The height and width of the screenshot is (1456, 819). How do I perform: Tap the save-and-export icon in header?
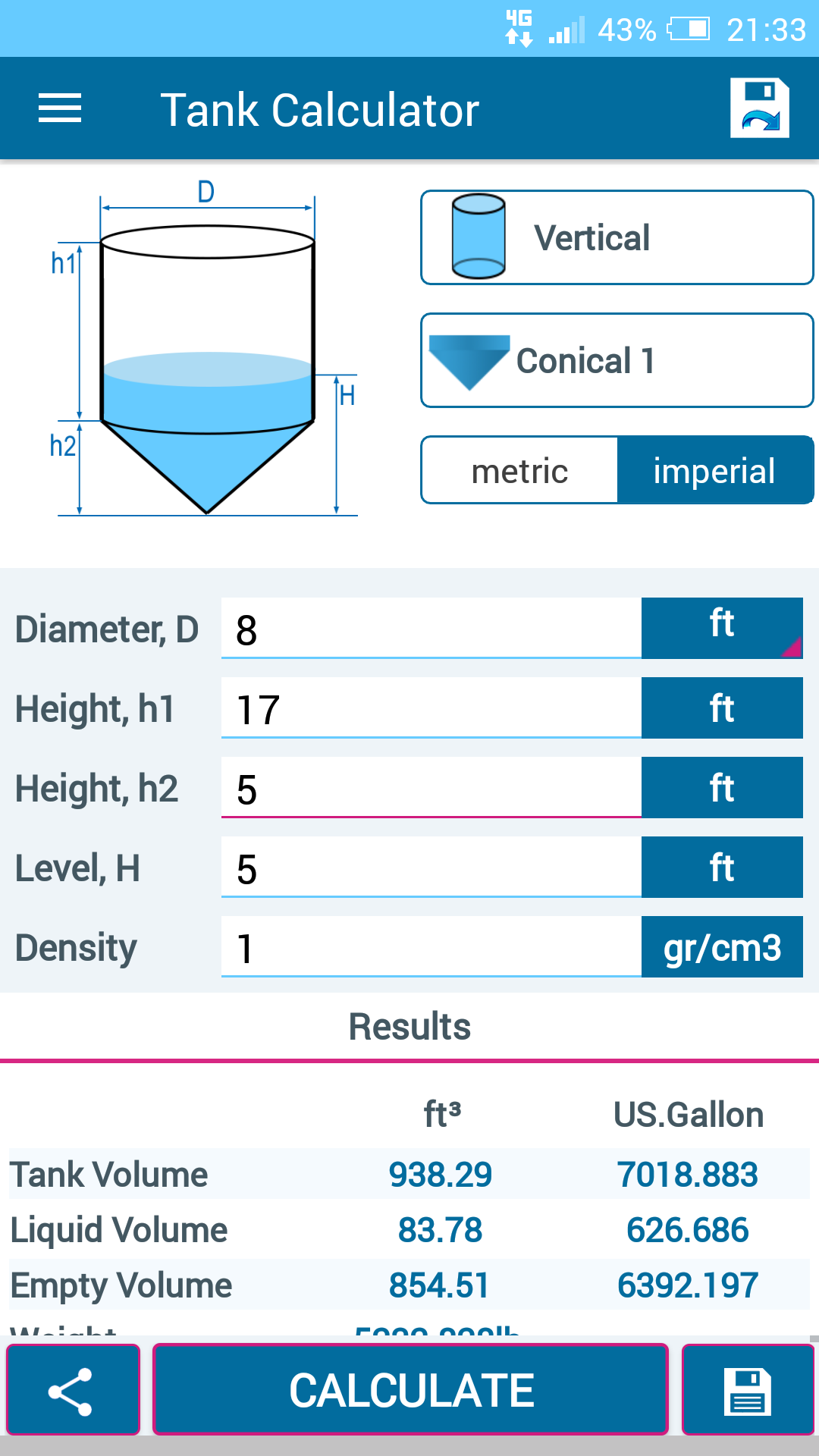[x=759, y=108]
